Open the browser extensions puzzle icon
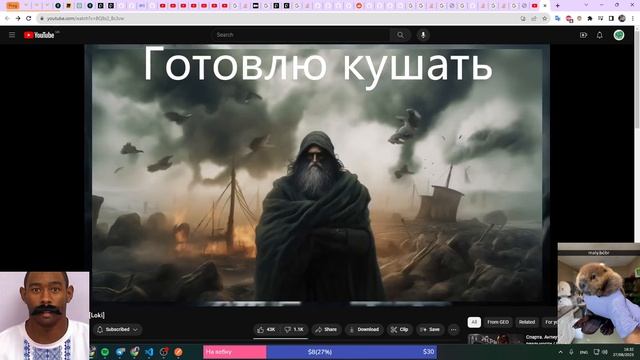Image resolution: width=640 pixels, height=360 pixels. (590, 18)
